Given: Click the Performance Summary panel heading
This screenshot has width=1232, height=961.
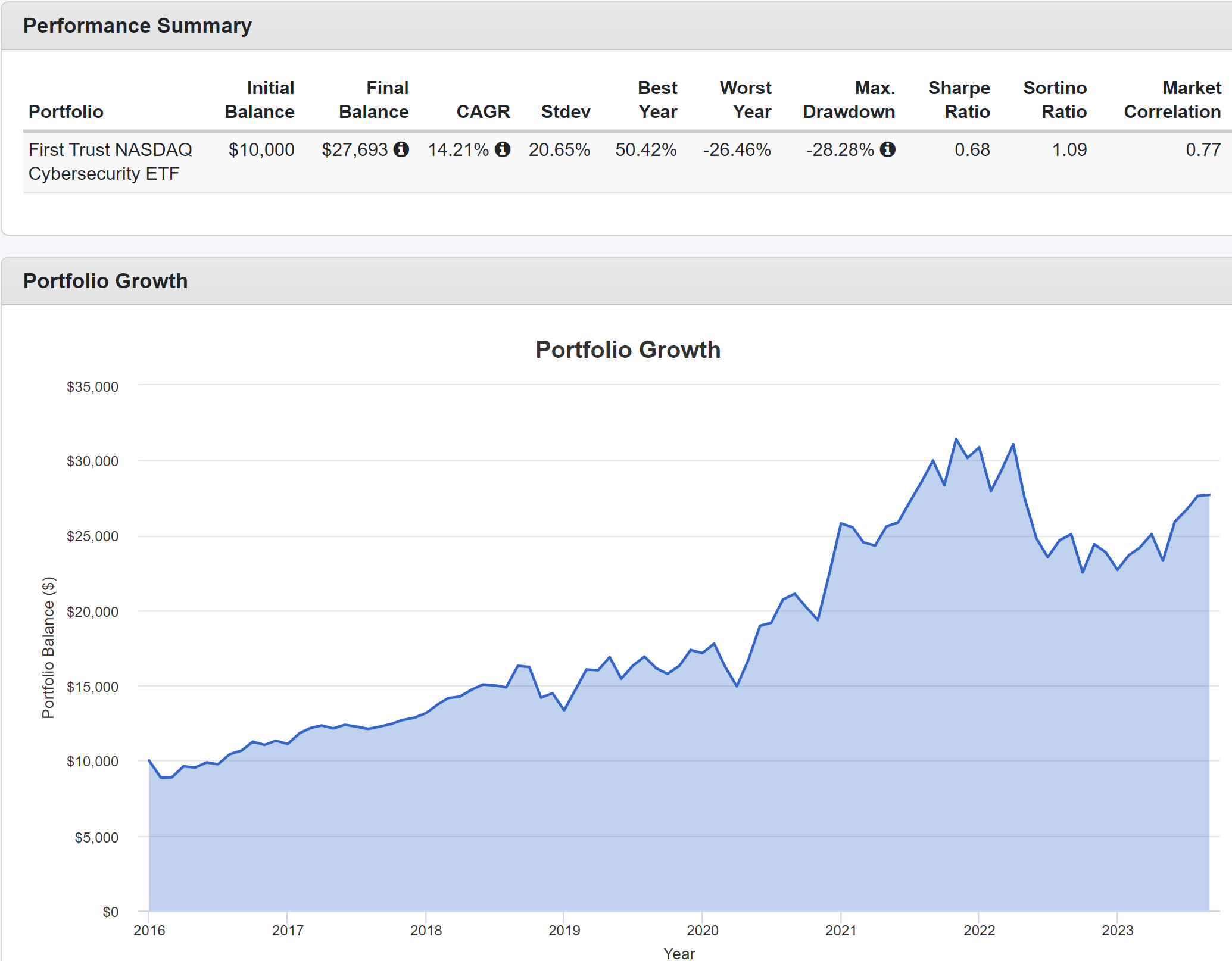Looking at the screenshot, I should (x=138, y=26).
